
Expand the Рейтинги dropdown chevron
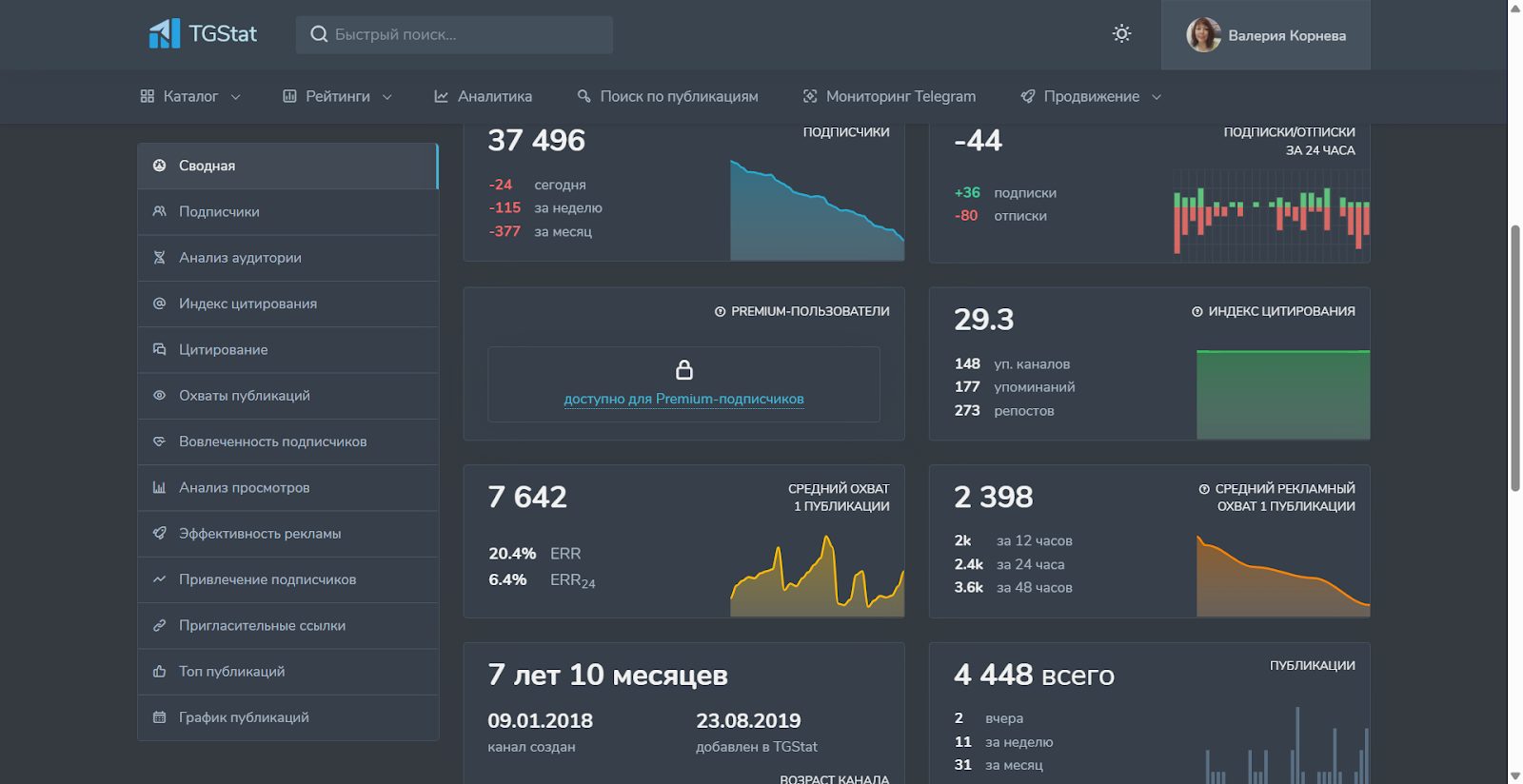coord(387,97)
